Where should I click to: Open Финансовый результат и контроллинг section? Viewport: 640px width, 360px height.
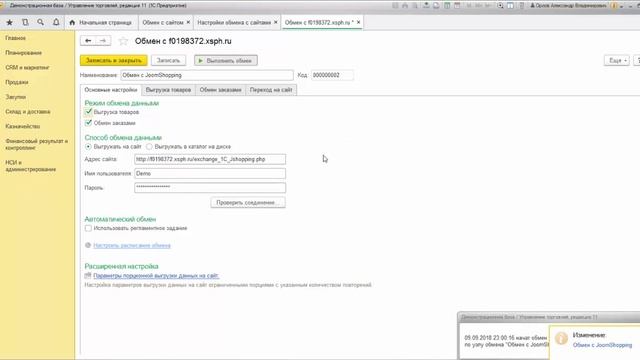pyautogui.click(x=37, y=144)
